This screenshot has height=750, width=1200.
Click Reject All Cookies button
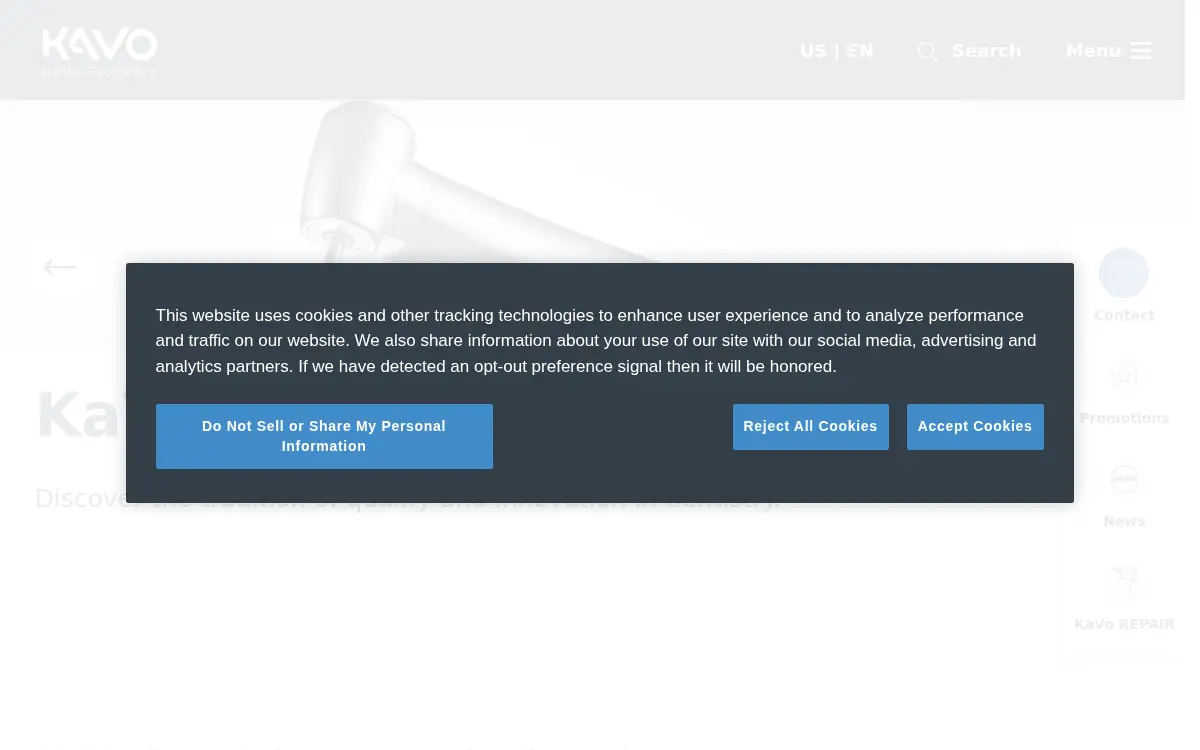810,427
